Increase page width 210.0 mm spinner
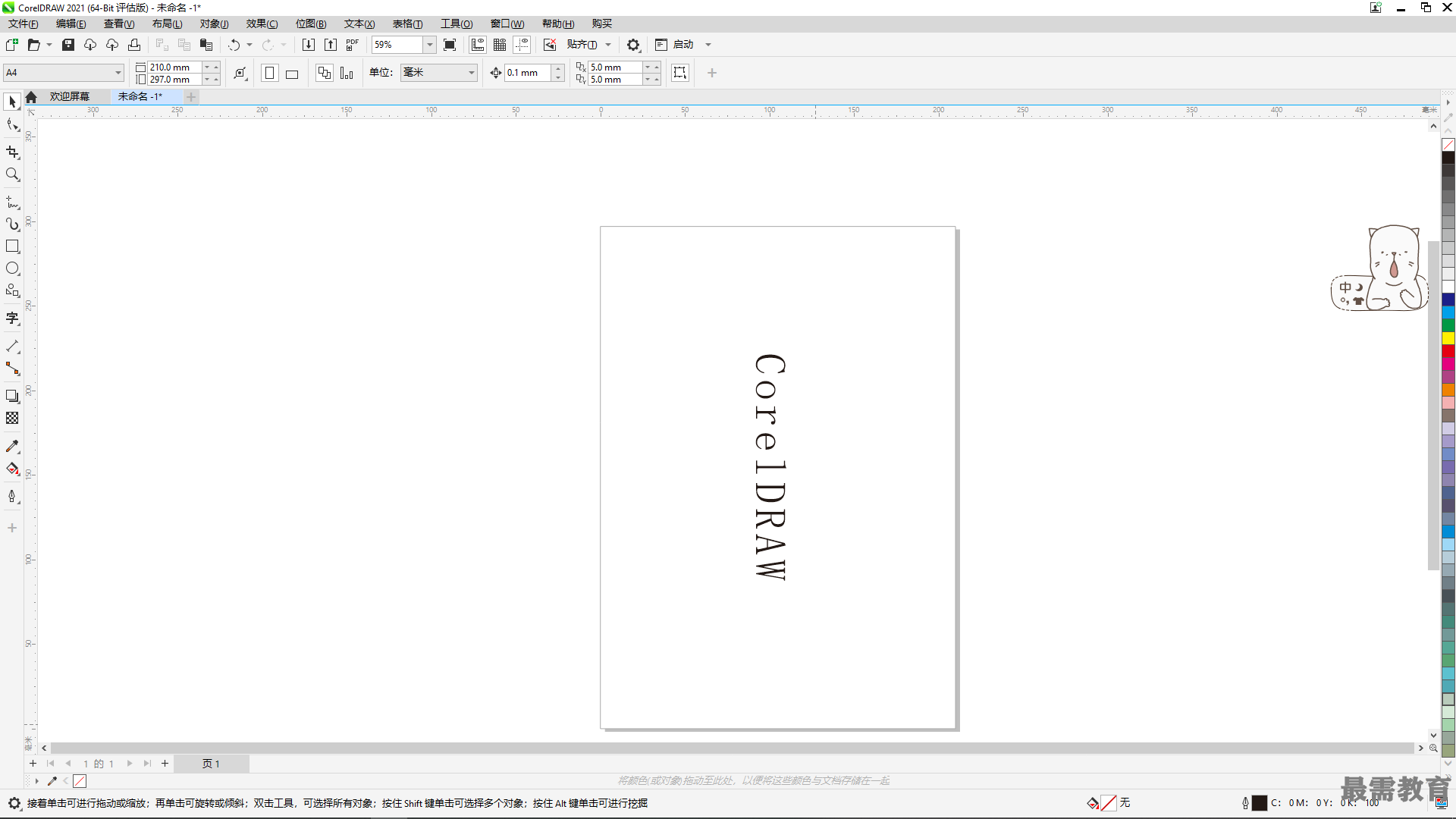This screenshot has height=819, width=1456. (x=216, y=67)
